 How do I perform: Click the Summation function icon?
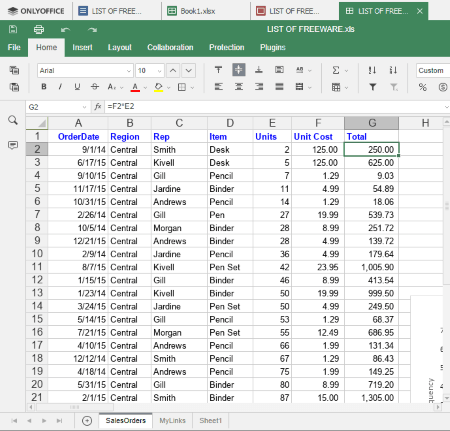[x=336, y=70]
